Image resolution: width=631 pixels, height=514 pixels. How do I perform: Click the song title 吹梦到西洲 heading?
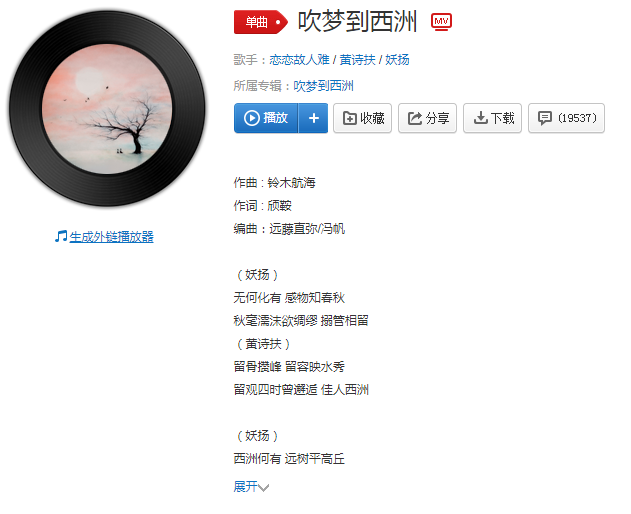coord(357,21)
